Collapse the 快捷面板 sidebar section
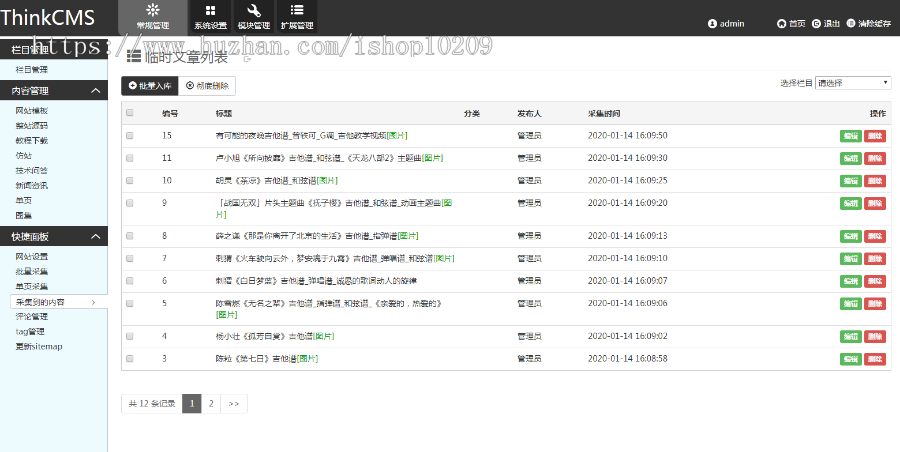900x452 pixels. pos(96,237)
